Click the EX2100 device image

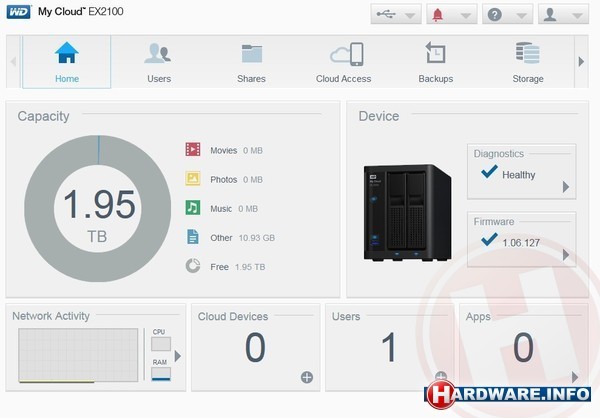coord(408,213)
